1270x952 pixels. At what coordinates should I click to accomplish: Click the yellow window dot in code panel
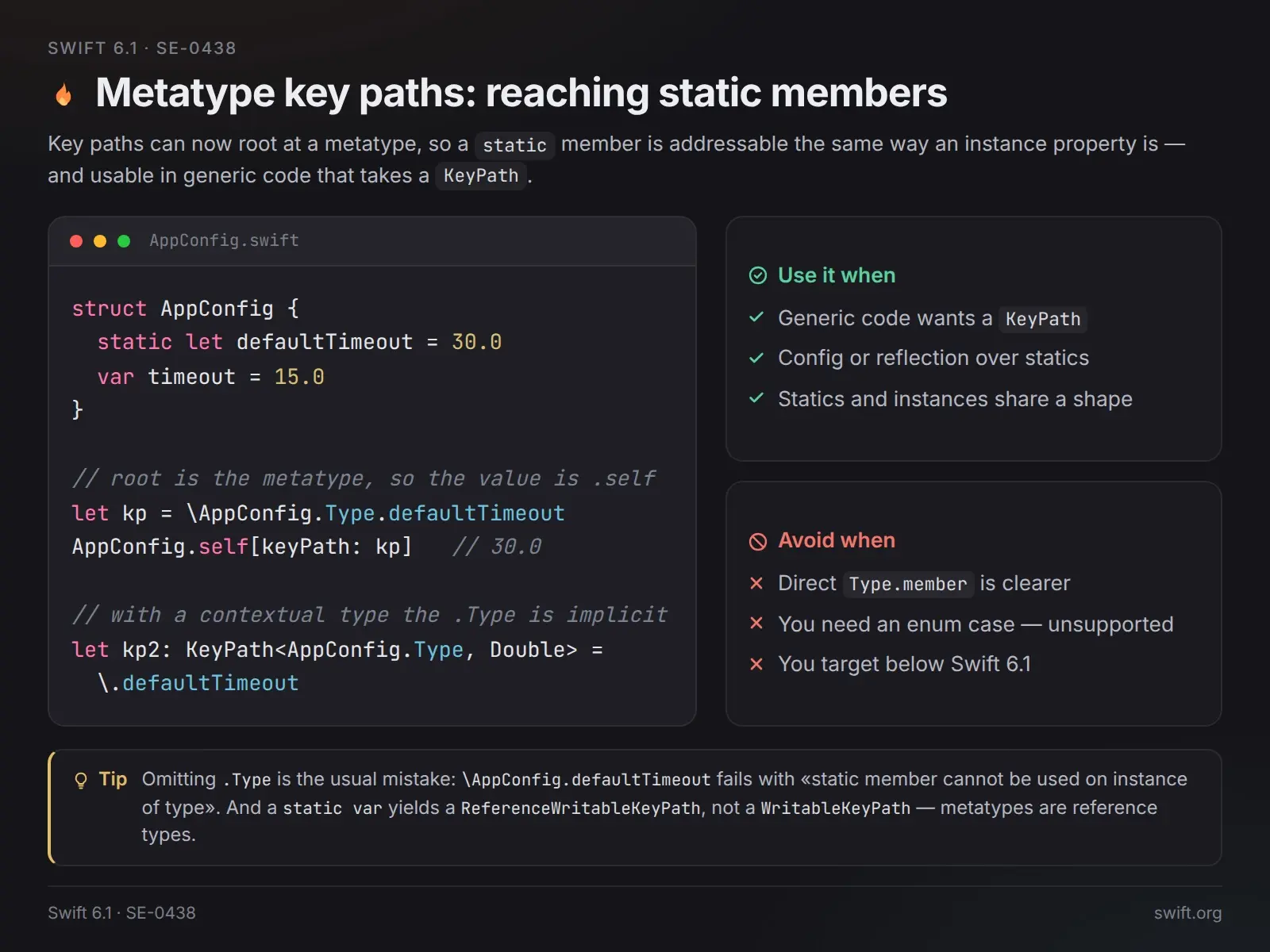point(100,241)
